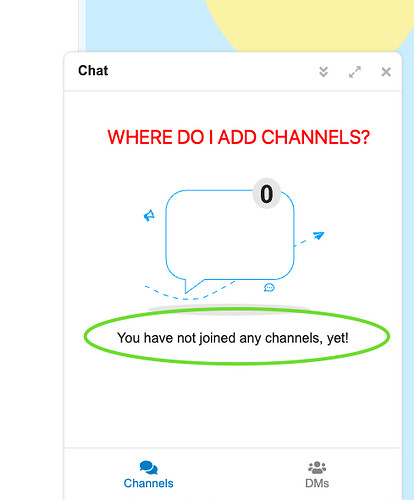Click the Chat panel title
Image resolution: width=414 pixels, height=500 pixels.
pyautogui.click(x=93, y=71)
